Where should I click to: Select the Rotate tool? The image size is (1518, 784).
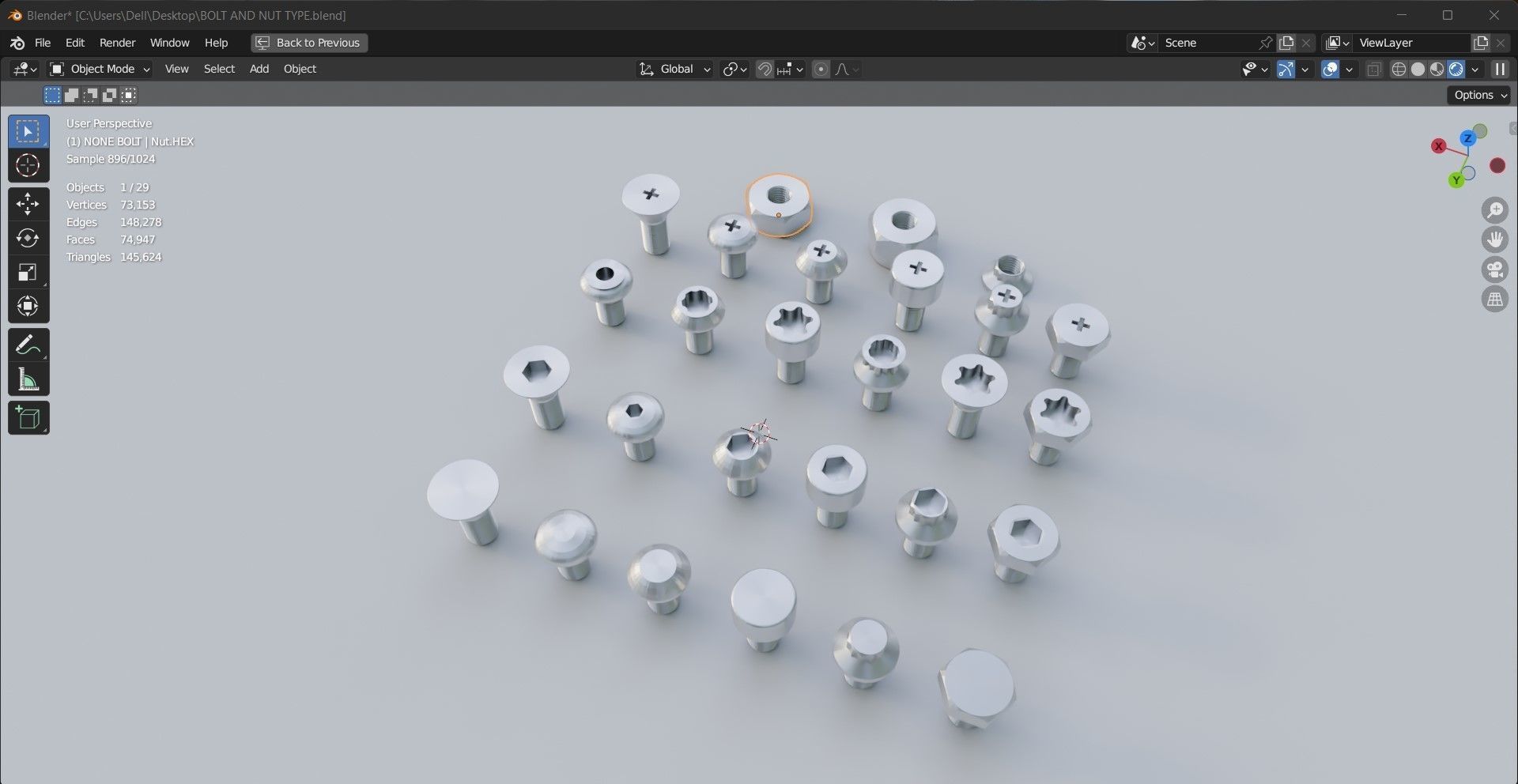pyautogui.click(x=28, y=238)
